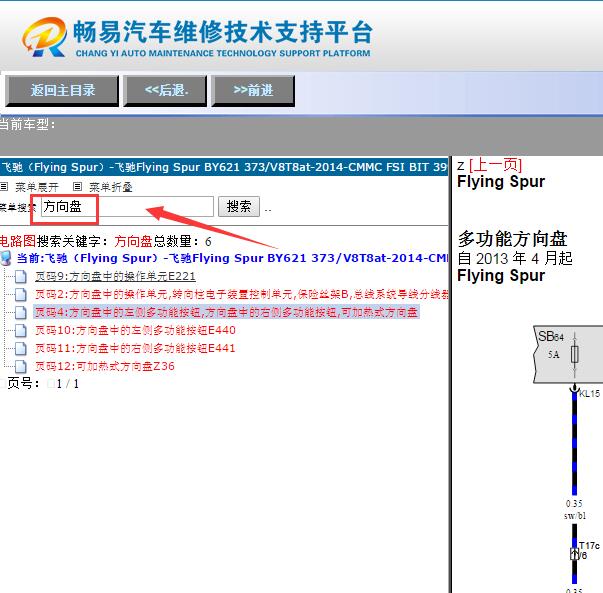This screenshot has width=603, height=593.
Task: Click the 搜索 search button
Action: point(239,207)
